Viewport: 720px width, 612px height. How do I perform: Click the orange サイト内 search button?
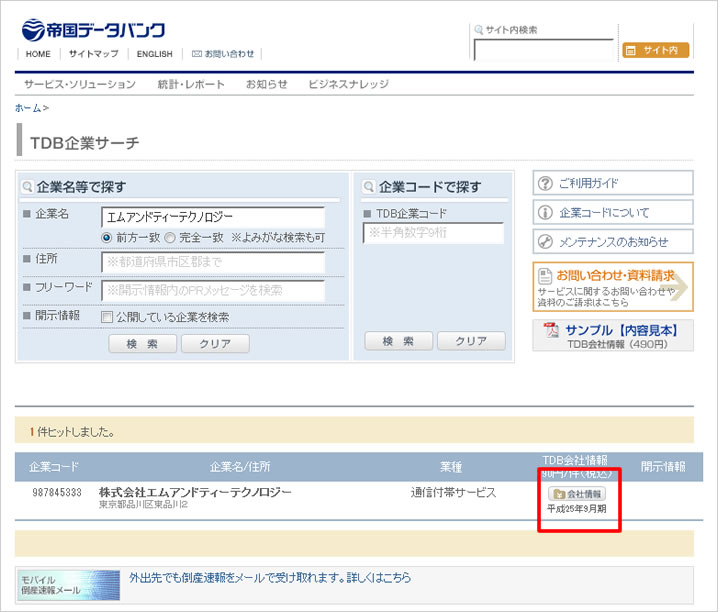coord(656,50)
